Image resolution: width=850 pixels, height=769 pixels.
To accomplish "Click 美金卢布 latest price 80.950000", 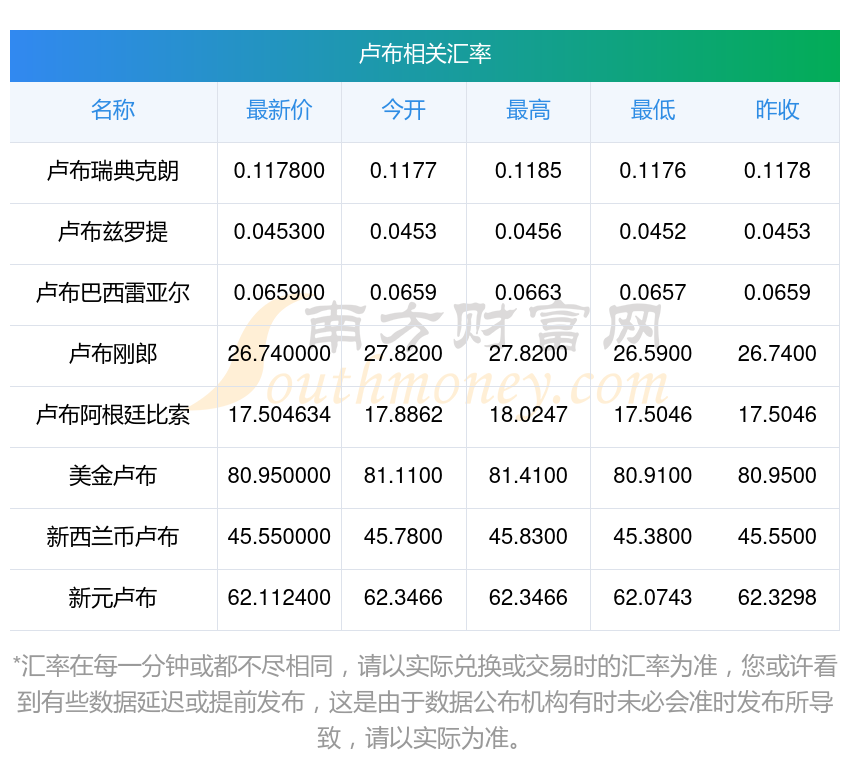I will tap(279, 476).
